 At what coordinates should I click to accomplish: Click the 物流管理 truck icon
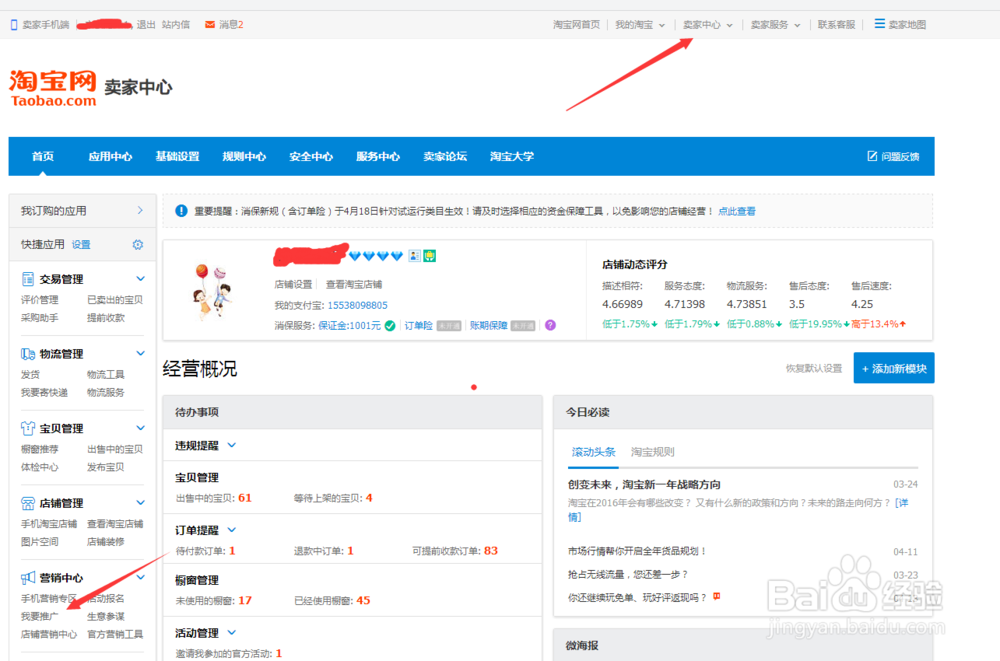click(x=27, y=353)
